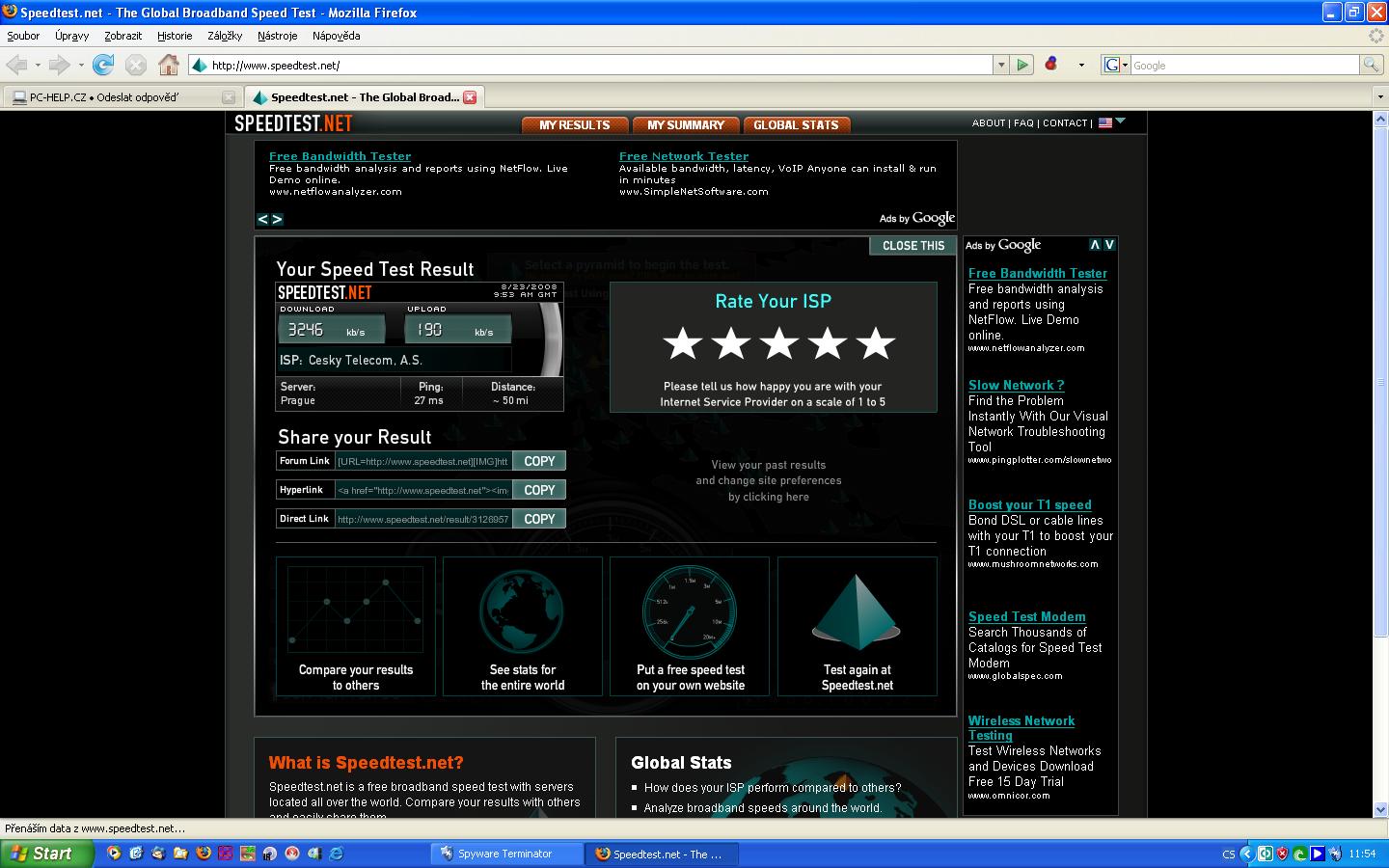This screenshot has width=1389, height=868.
Task: Close the Speedtest.net tab
Action: (470, 97)
